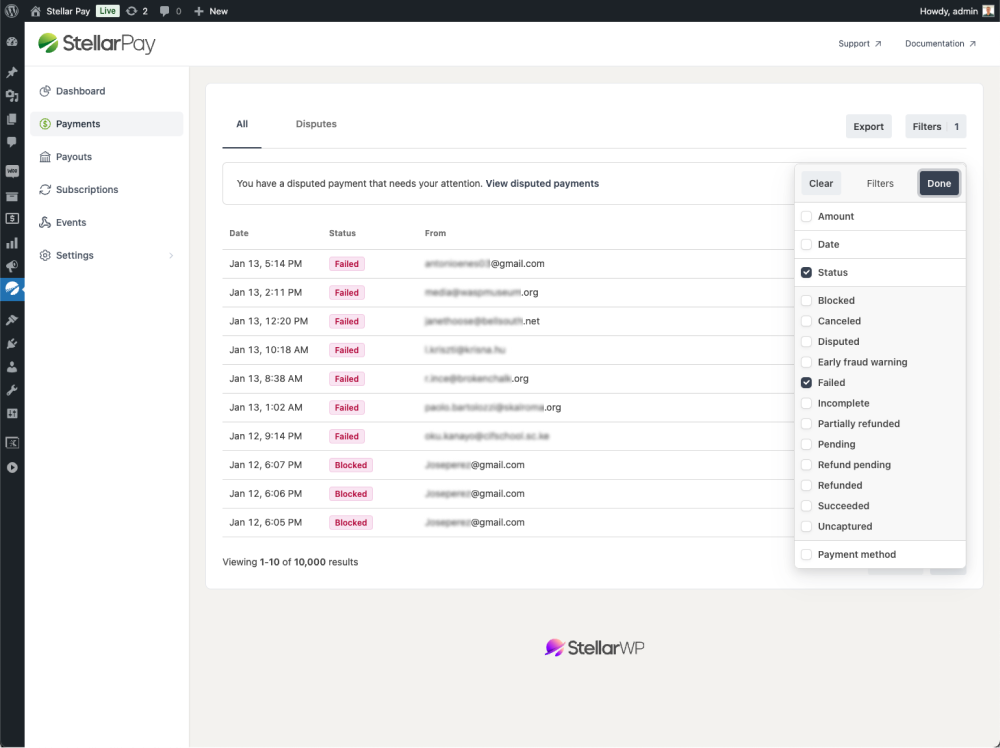Open the WordPress logo menu

click(x=12, y=11)
